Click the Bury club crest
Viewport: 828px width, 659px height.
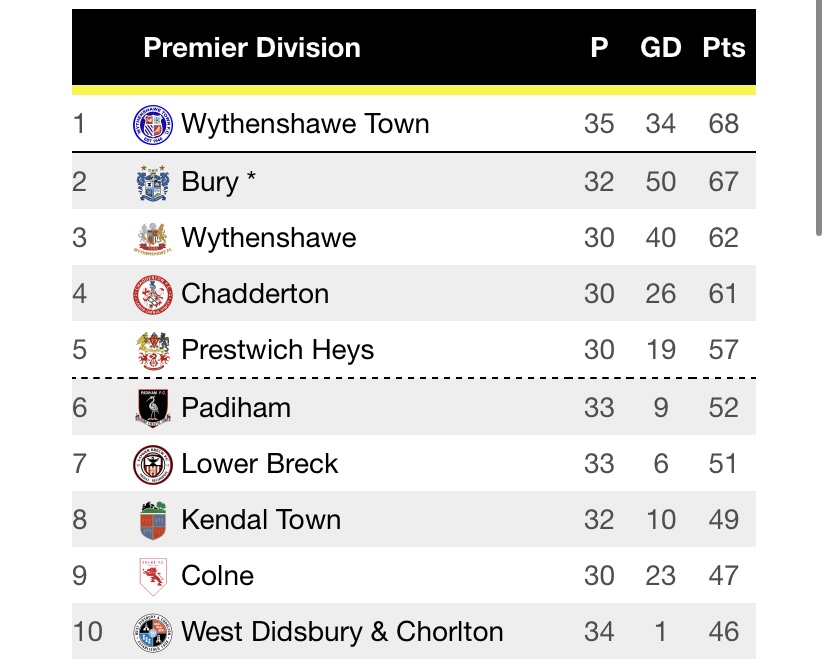(x=153, y=182)
